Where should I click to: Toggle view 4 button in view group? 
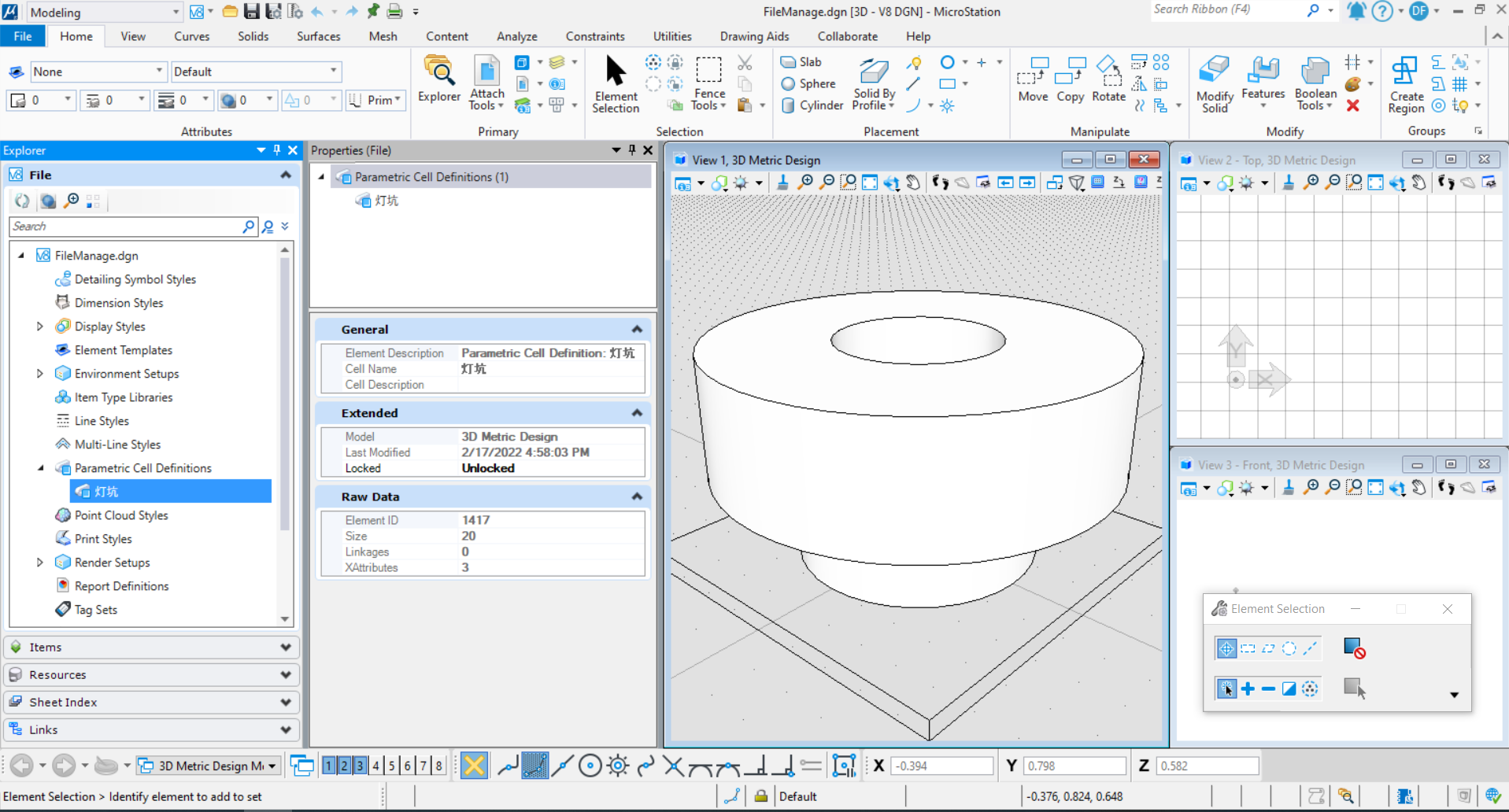click(375, 766)
